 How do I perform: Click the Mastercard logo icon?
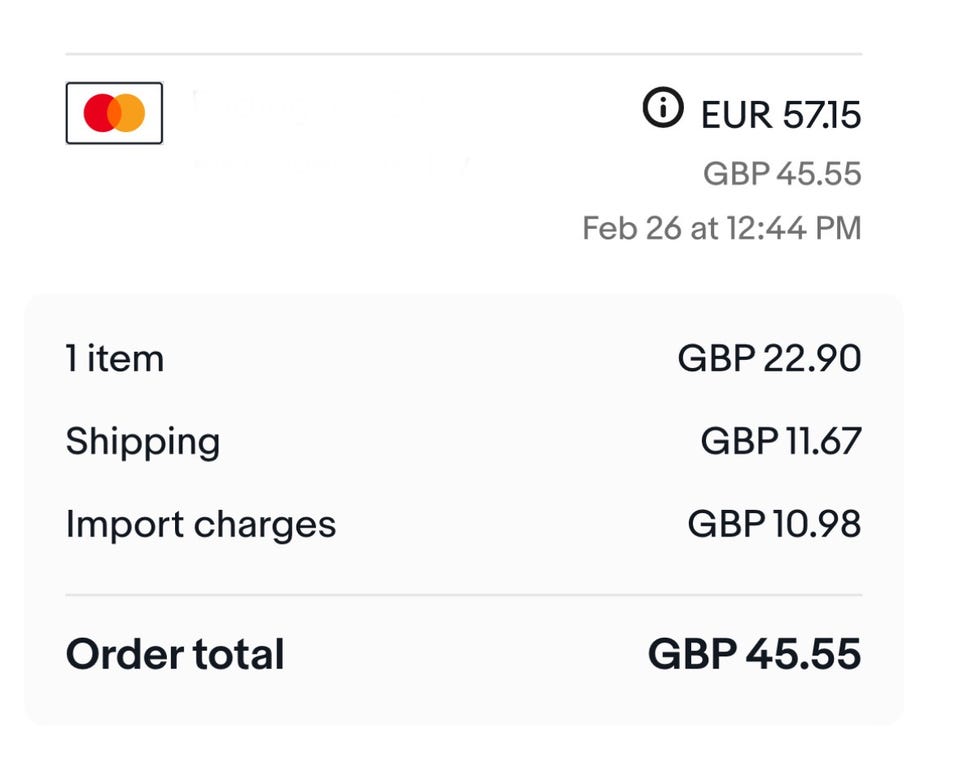(114, 113)
